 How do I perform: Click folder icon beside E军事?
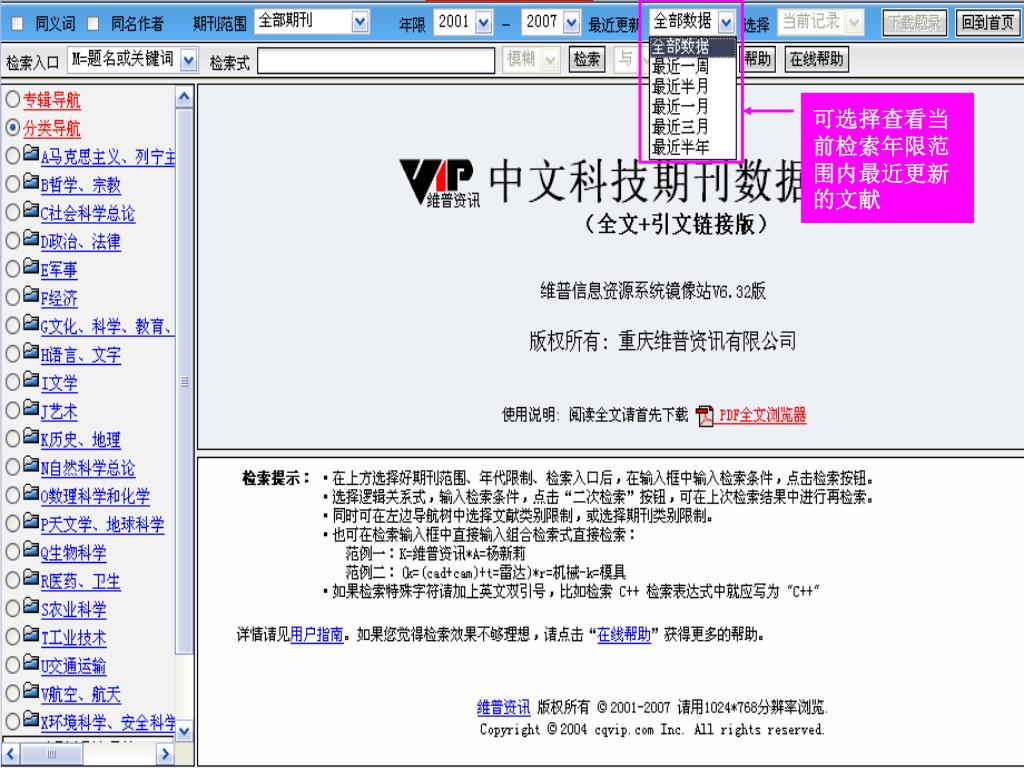coord(31,266)
